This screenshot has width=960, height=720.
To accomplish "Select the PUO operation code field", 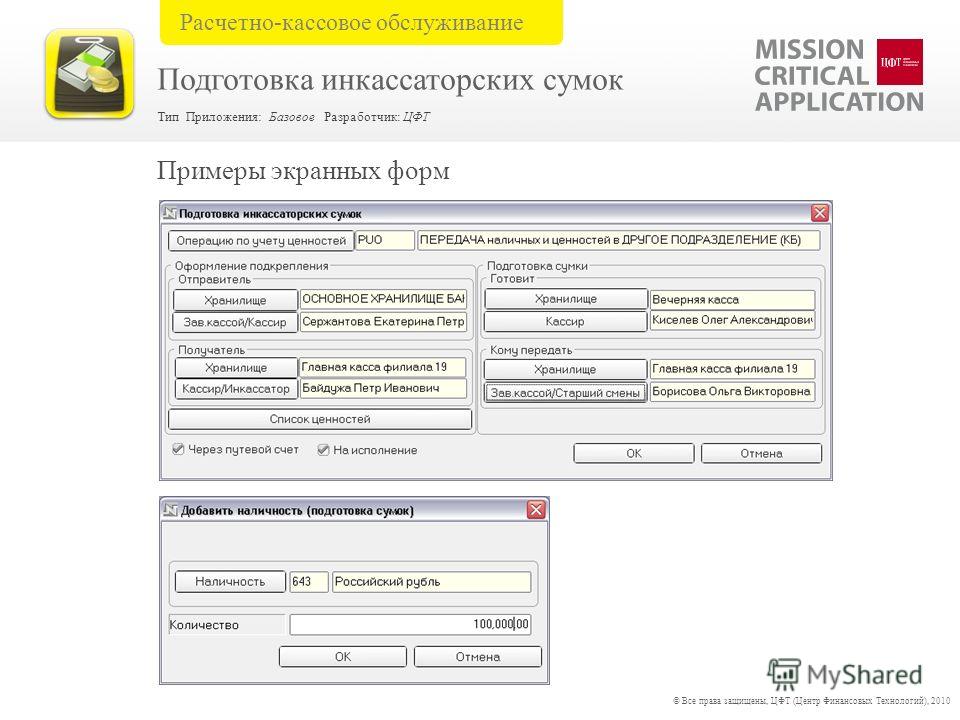I will click(384, 240).
